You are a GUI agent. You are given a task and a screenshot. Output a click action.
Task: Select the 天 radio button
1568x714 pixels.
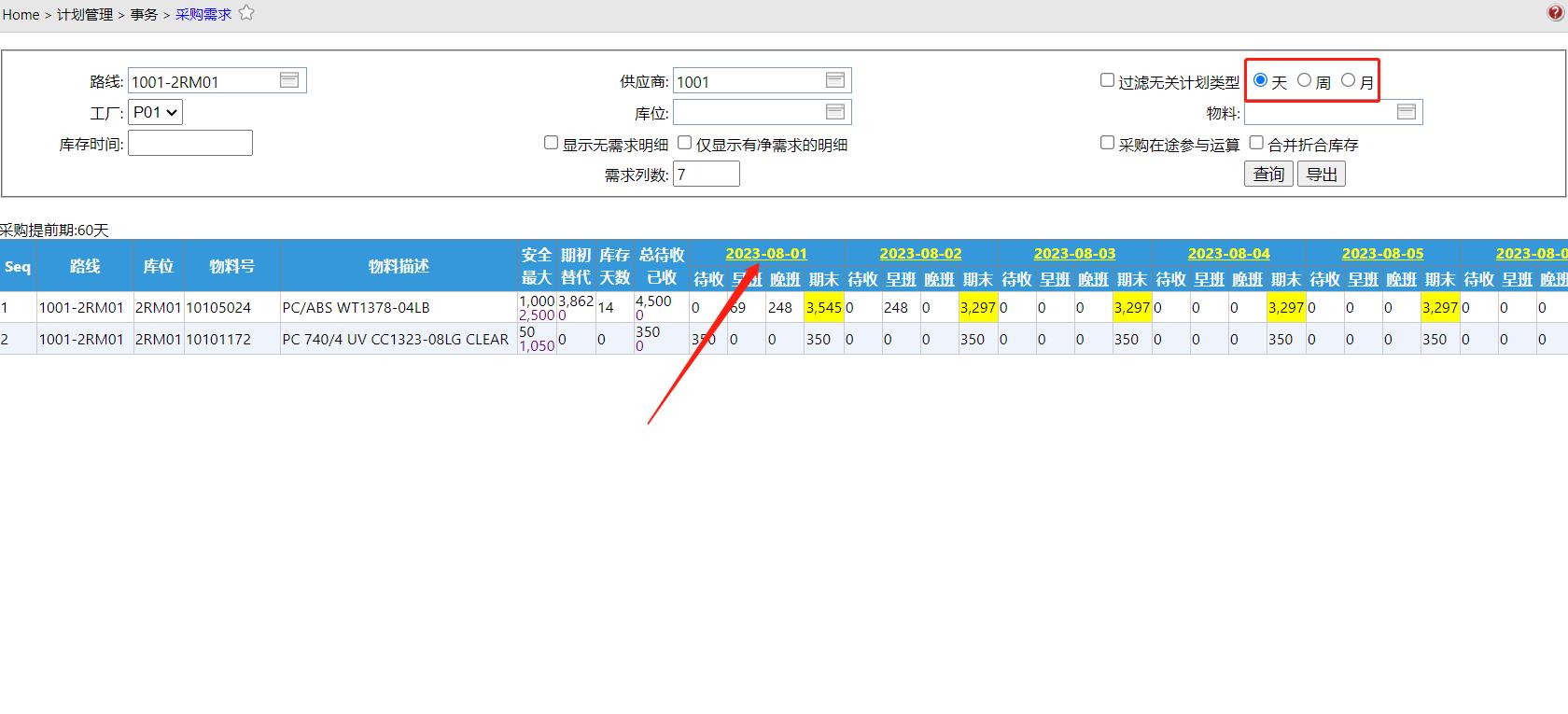(1261, 80)
